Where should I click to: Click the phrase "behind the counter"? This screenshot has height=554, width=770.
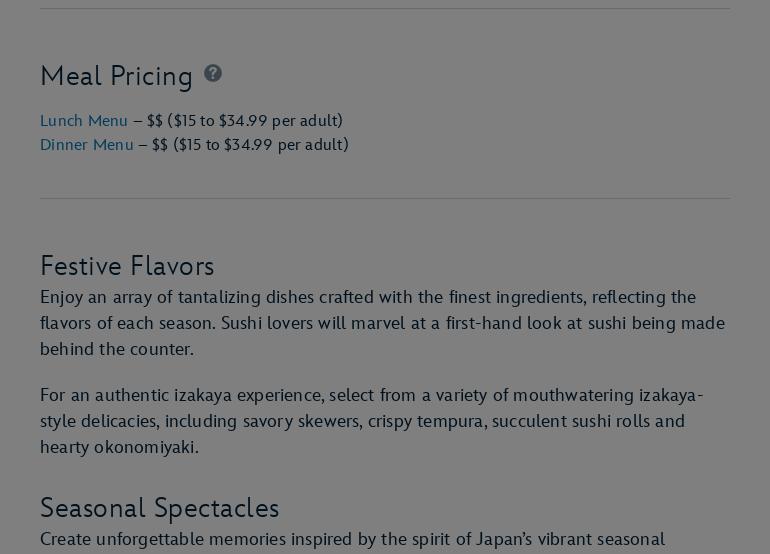coord(115,349)
